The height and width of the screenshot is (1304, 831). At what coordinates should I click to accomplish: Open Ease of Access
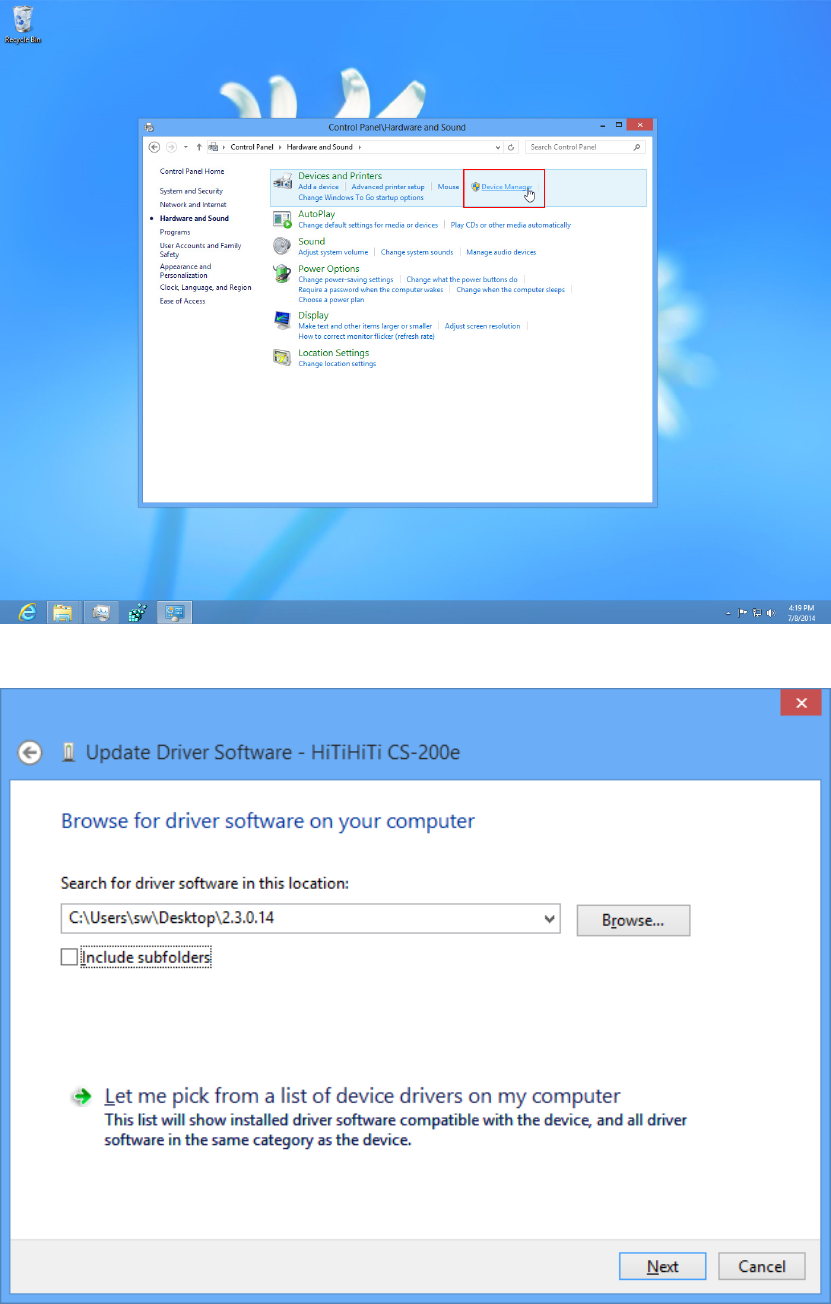tap(182, 301)
